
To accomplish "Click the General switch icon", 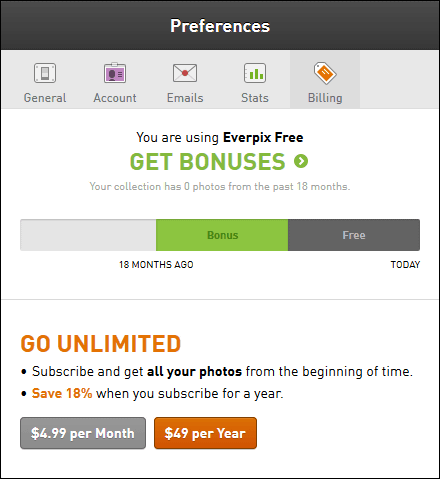I will 45,73.
